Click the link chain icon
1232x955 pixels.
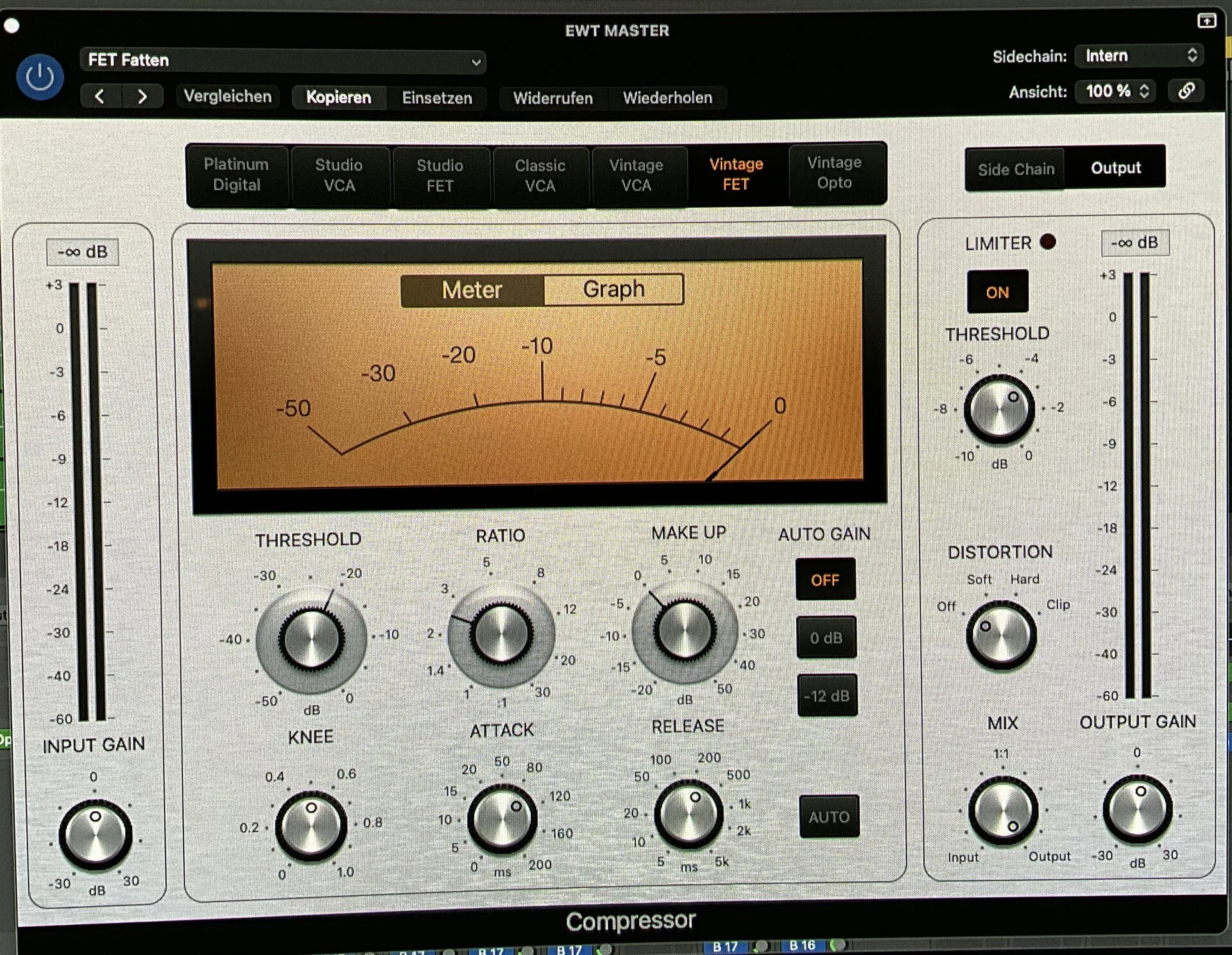click(x=1186, y=90)
